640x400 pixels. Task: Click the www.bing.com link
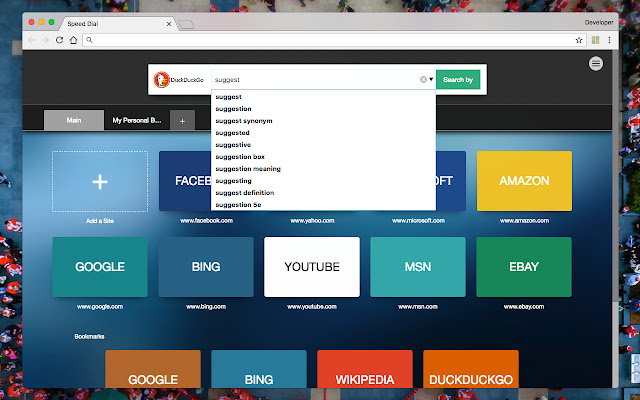coord(206,307)
